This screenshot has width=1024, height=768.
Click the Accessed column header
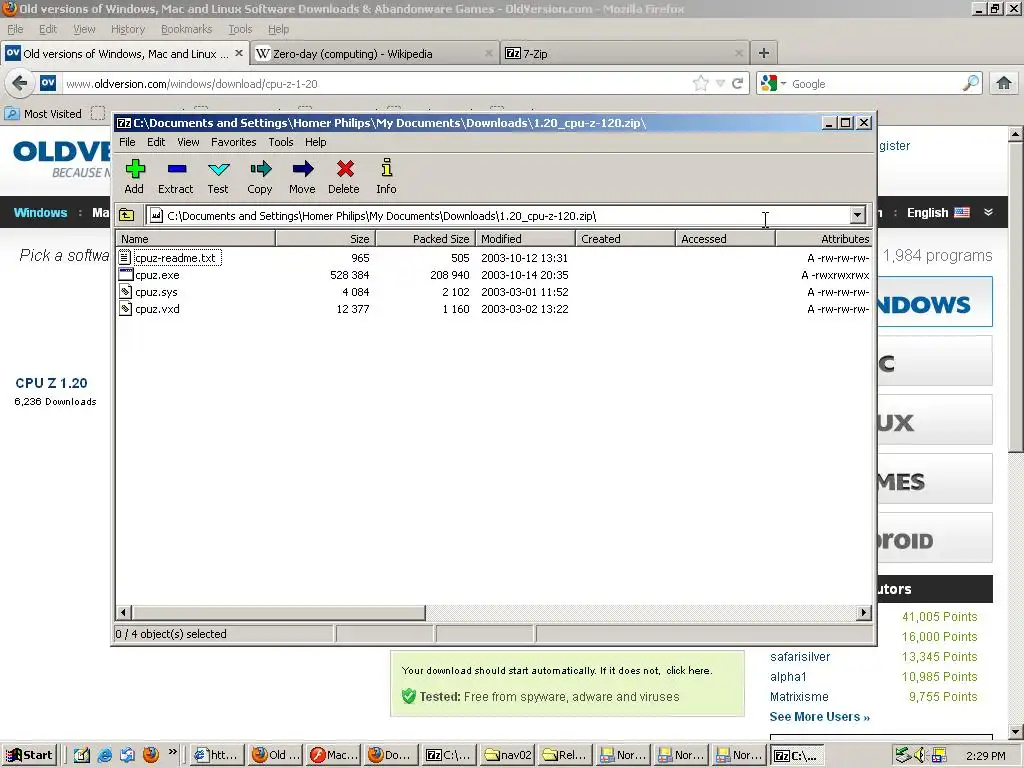pos(725,238)
